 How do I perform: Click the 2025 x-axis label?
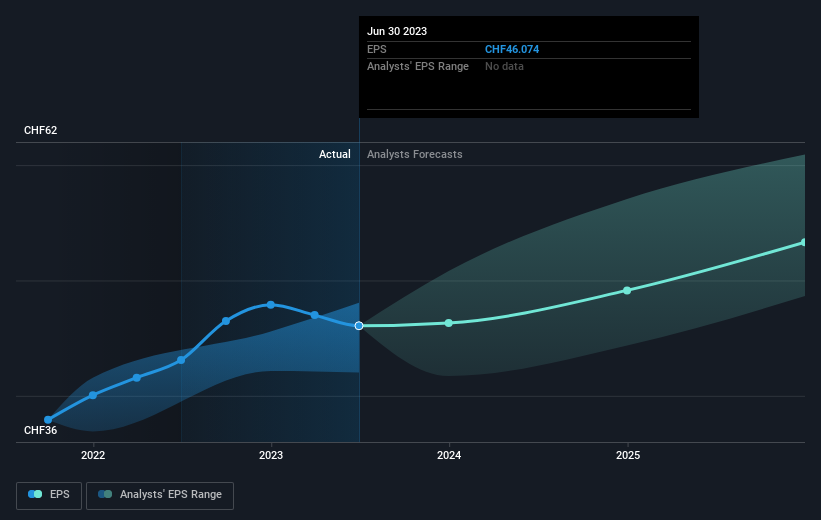(628, 456)
